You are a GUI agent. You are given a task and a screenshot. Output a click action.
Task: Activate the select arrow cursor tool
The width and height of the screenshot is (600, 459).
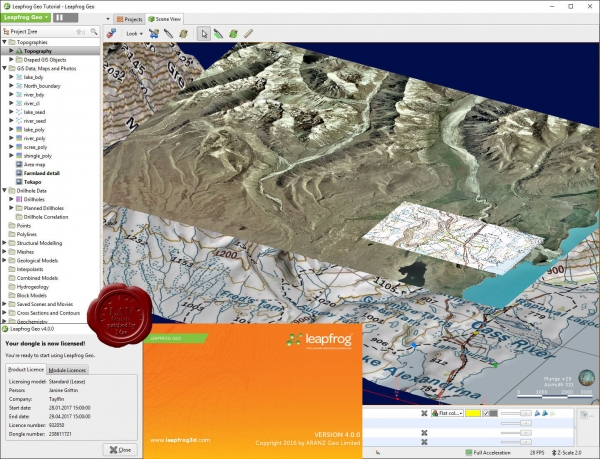204,34
